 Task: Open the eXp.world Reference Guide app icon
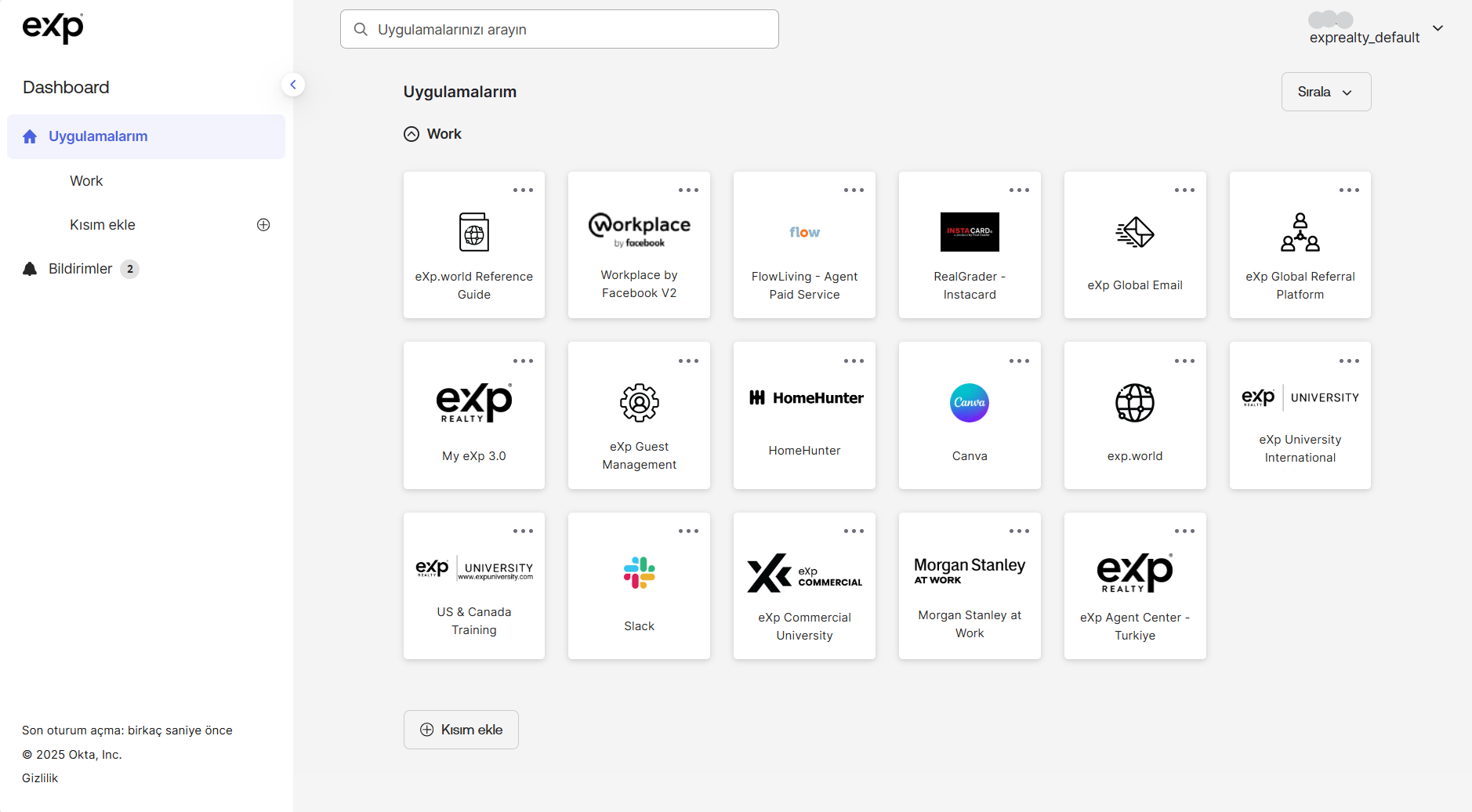tap(474, 232)
